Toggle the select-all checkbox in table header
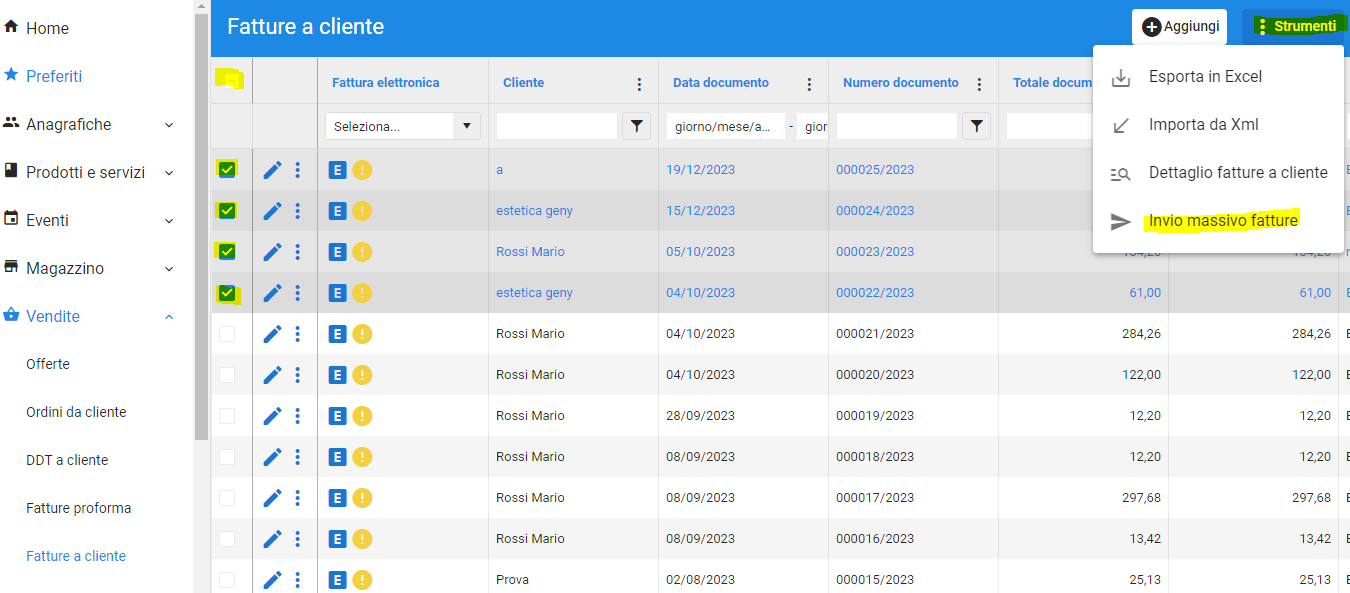 [x=229, y=79]
